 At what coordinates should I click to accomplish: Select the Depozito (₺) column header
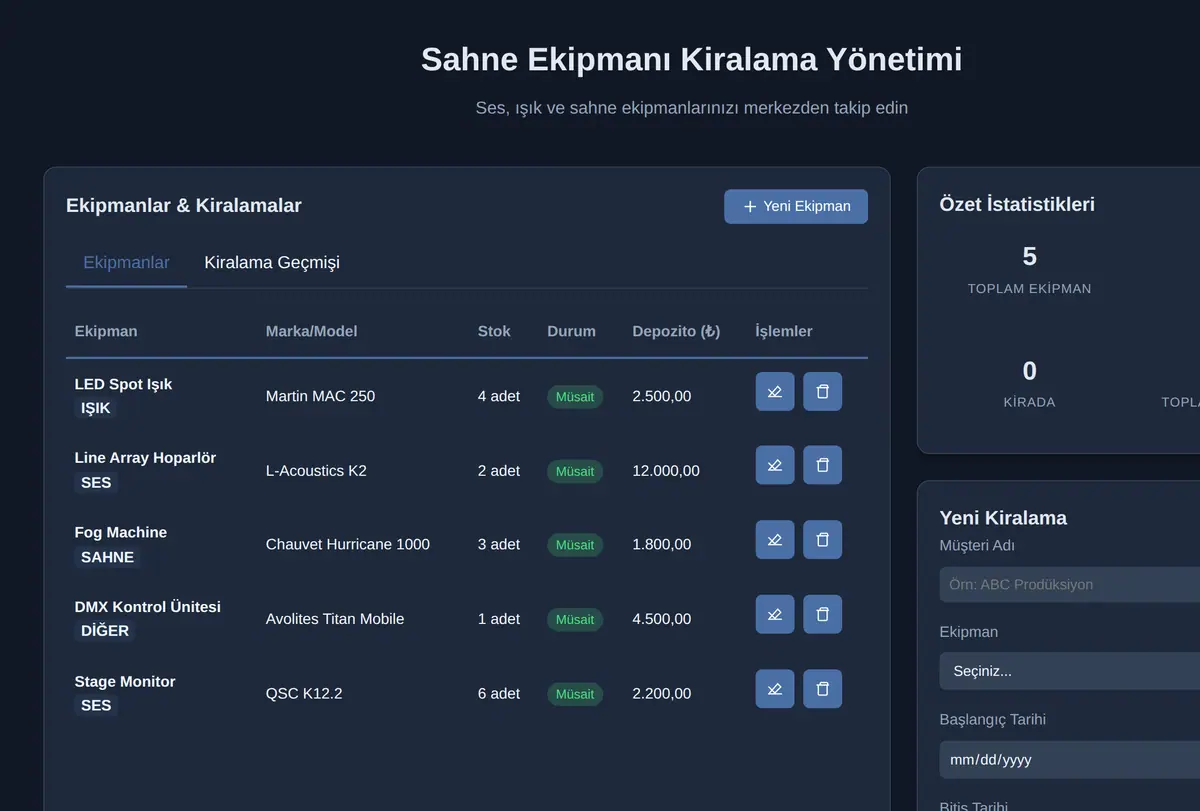pyautogui.click(x=676, y=331)
